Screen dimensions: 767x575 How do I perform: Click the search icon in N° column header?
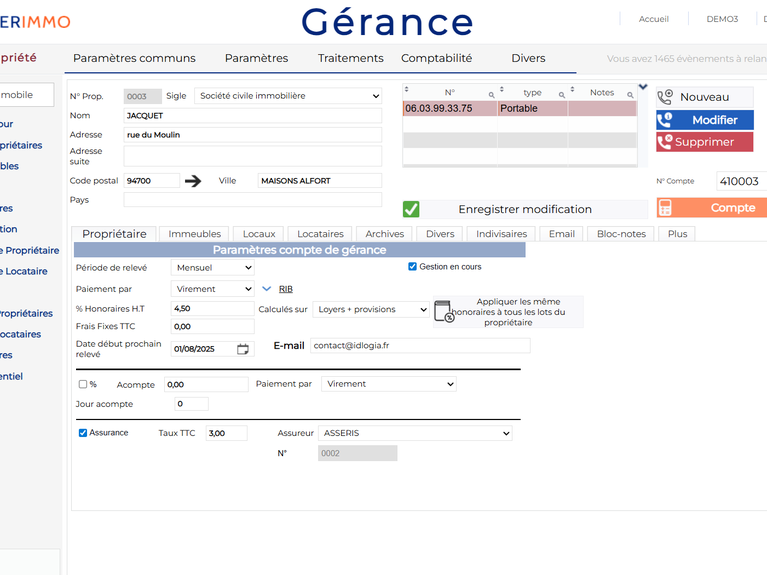(491, 95)
